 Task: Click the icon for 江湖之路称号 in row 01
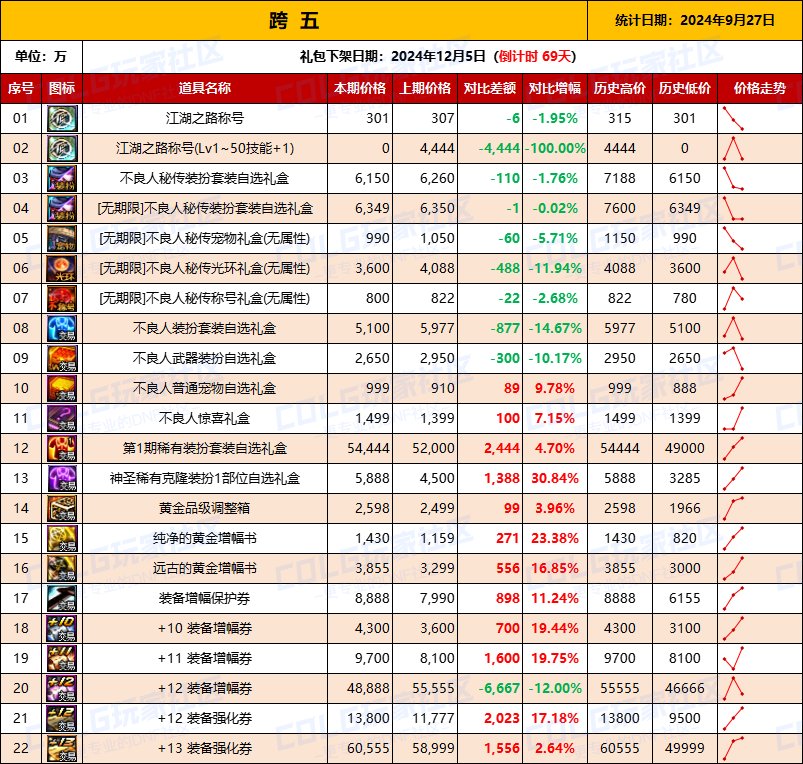62,118
